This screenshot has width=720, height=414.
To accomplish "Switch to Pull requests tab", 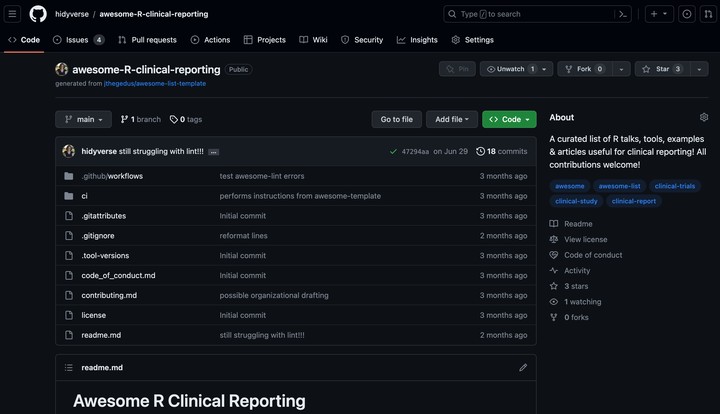I will (147, 40).
